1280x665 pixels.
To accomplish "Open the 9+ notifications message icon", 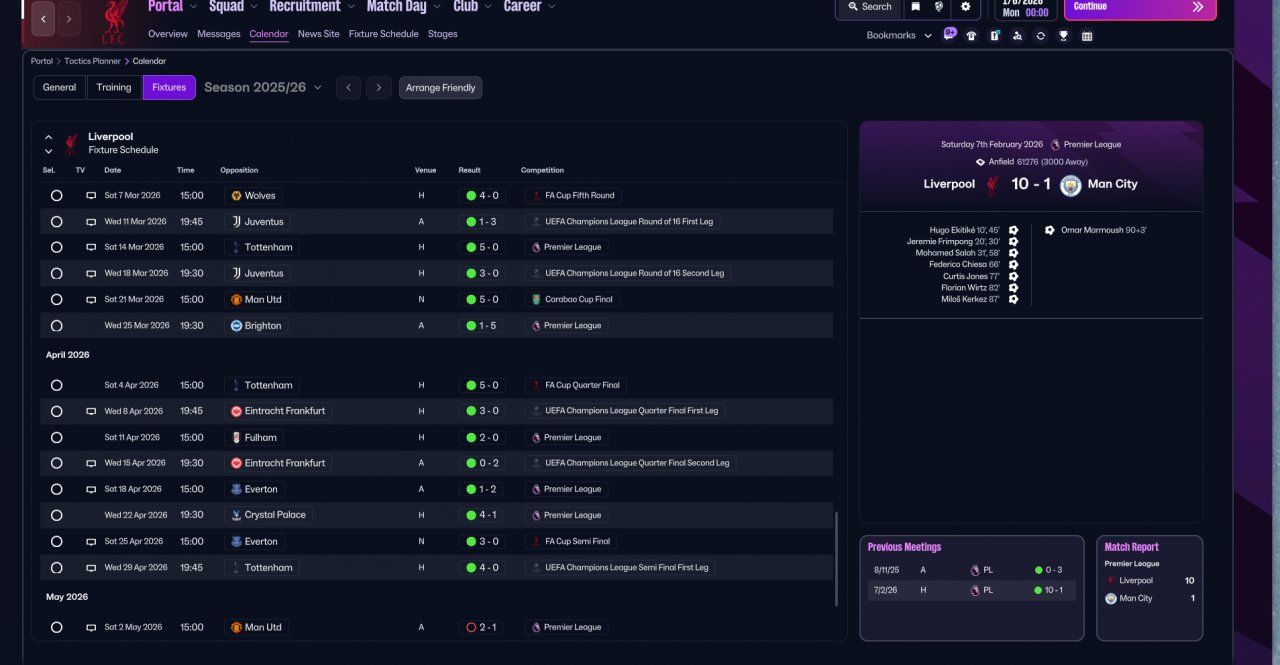I will click(949, 34).
